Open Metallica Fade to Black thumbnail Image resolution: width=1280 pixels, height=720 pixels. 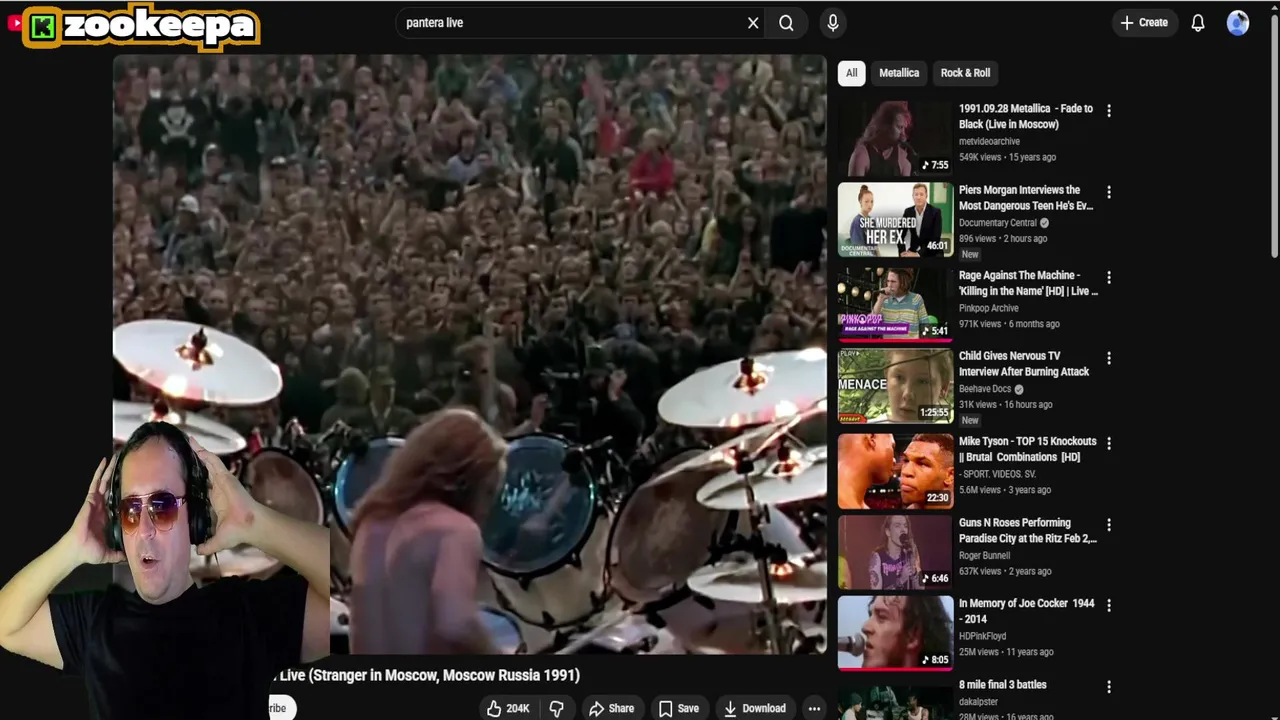coord(895,138)
